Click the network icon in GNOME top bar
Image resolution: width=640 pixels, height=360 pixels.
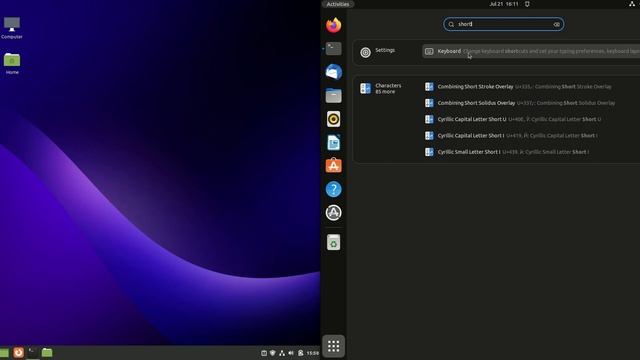click(x=632, y=4)
